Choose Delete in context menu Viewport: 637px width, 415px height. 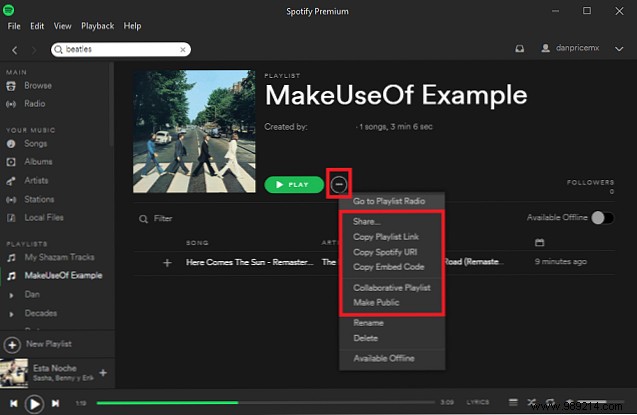(x=392, y=338)
